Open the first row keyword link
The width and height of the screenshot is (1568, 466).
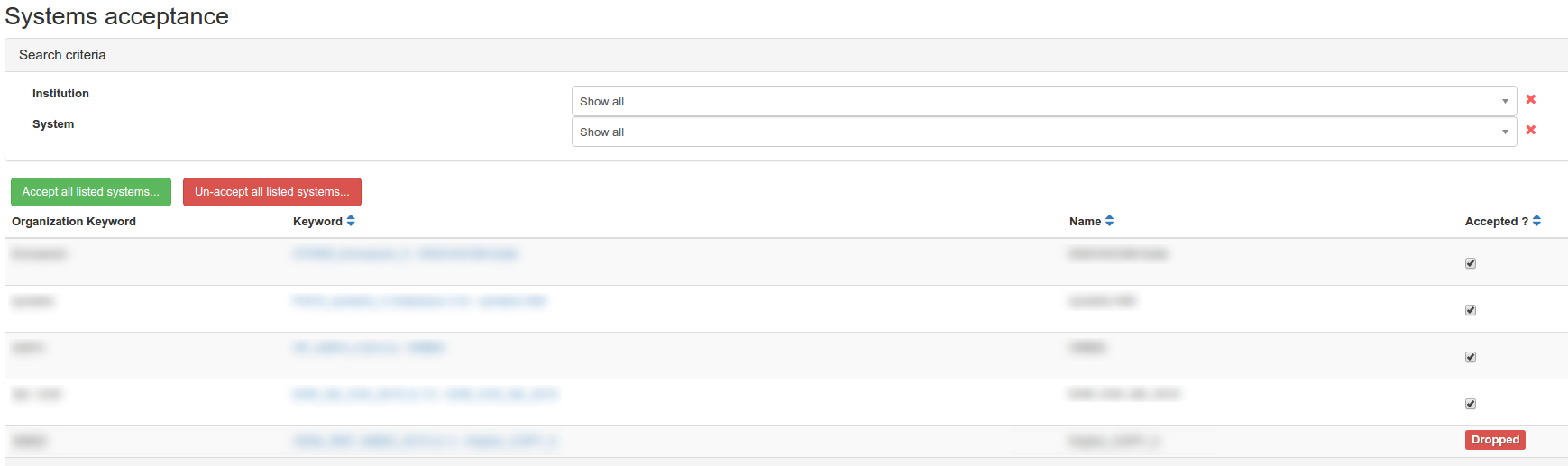(405, 254)
